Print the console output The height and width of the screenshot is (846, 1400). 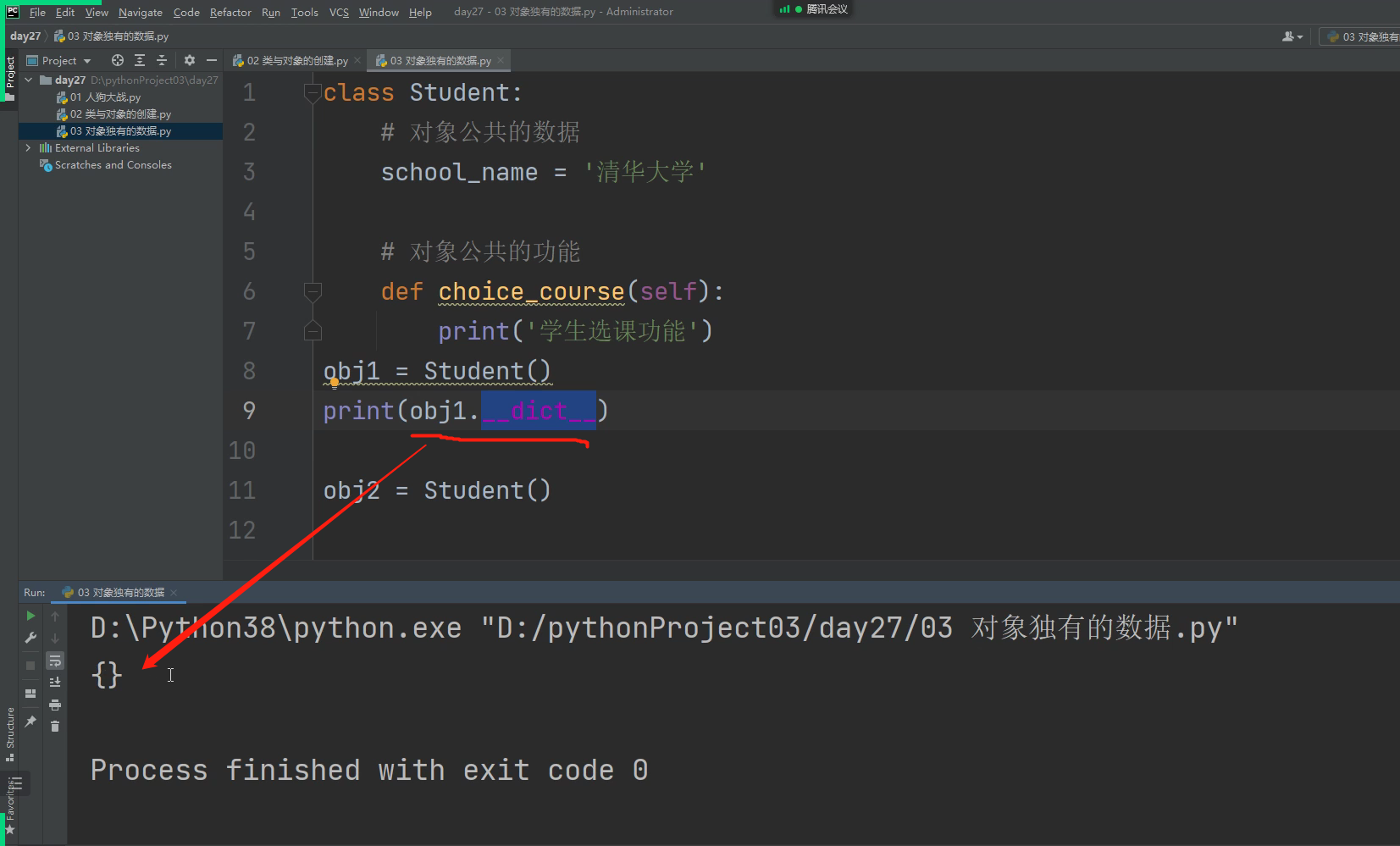[55, 705]
